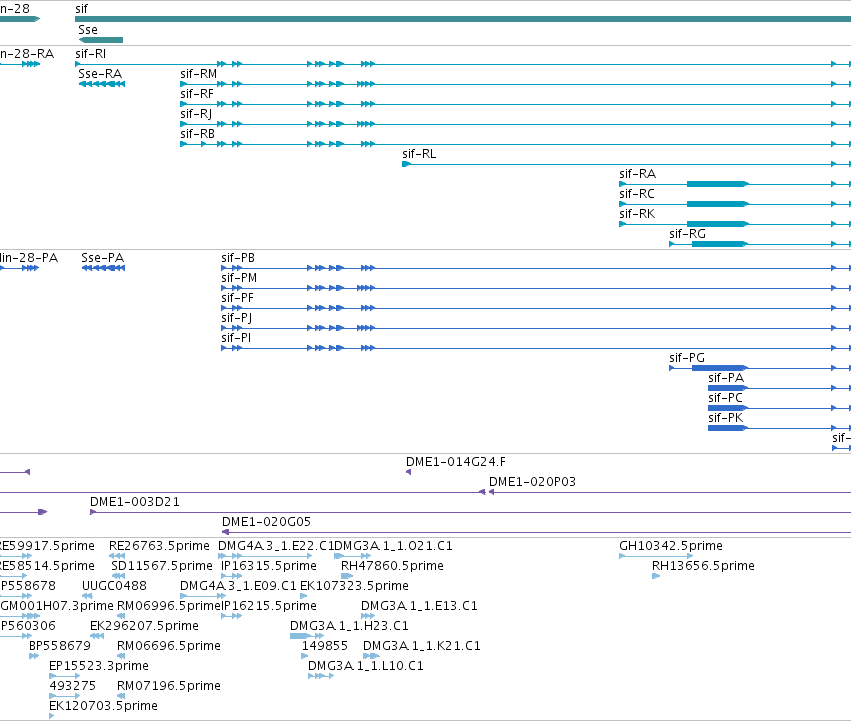Select the RM06996.5prime EST label

tap(169, 606)
